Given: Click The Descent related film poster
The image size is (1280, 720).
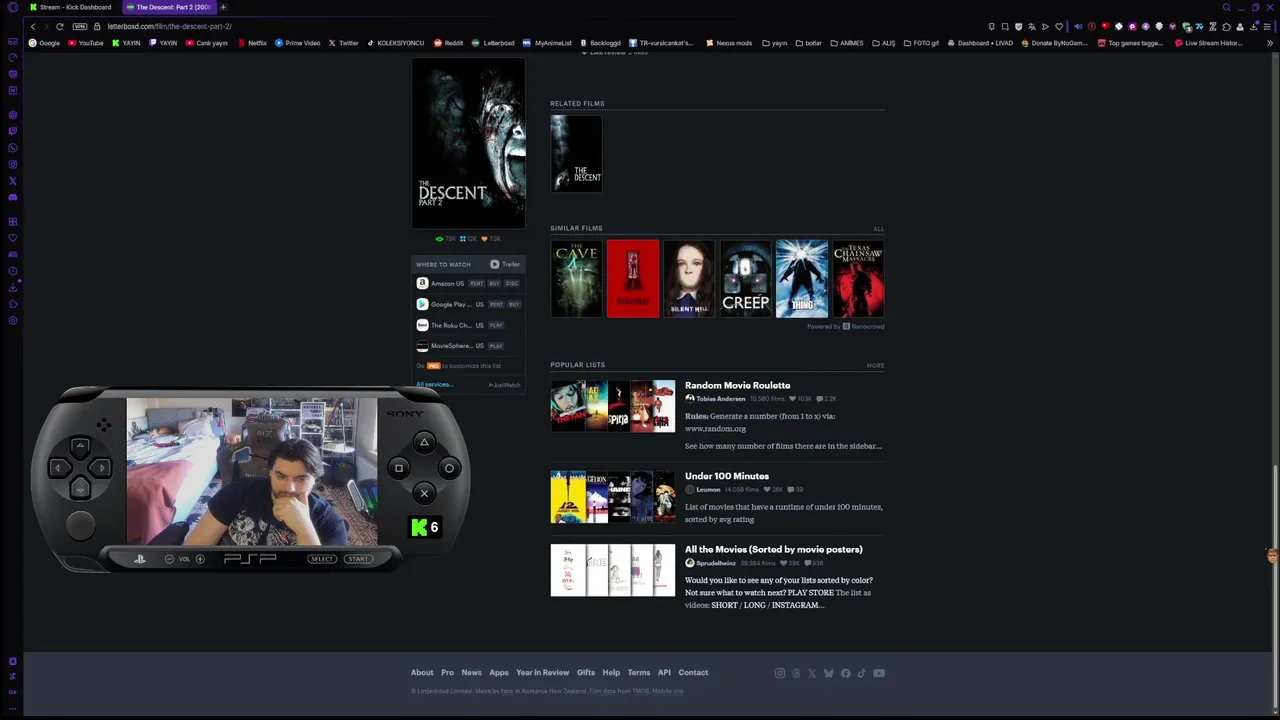Looking at the screenshot, I should pos(577,153).
